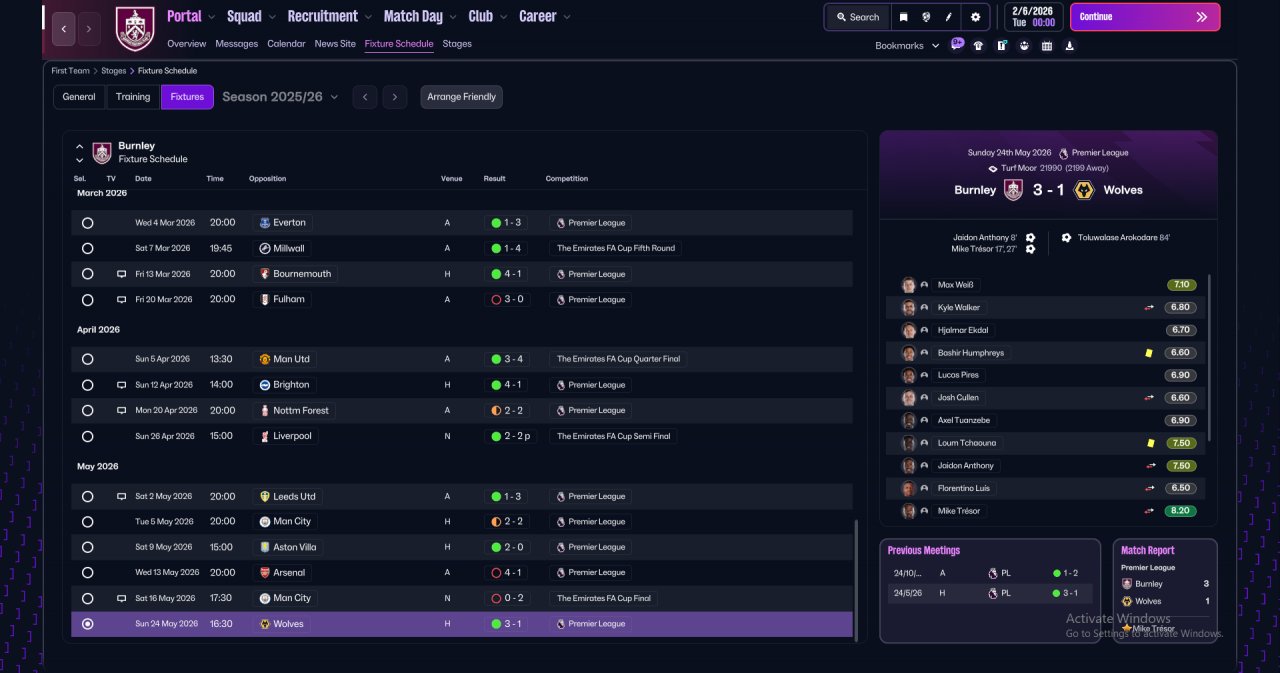Viewport: 1280px width, 673px height.
Task: Click TV icon for Leeds Utd fixture
Action: (x=122, y=496)
